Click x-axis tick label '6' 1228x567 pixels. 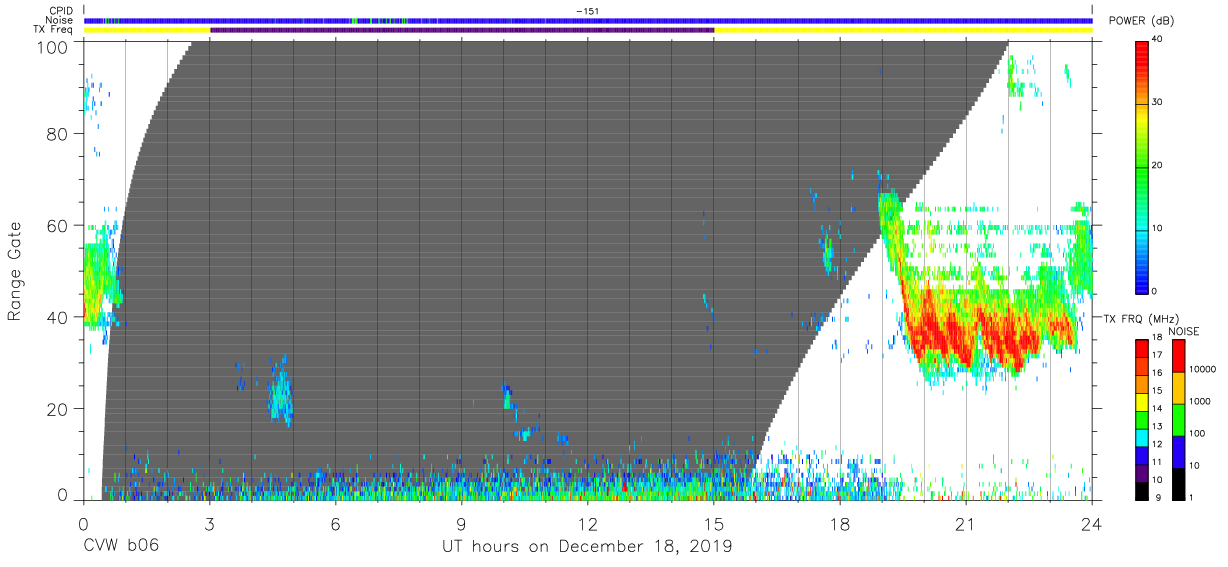(335, 523)
